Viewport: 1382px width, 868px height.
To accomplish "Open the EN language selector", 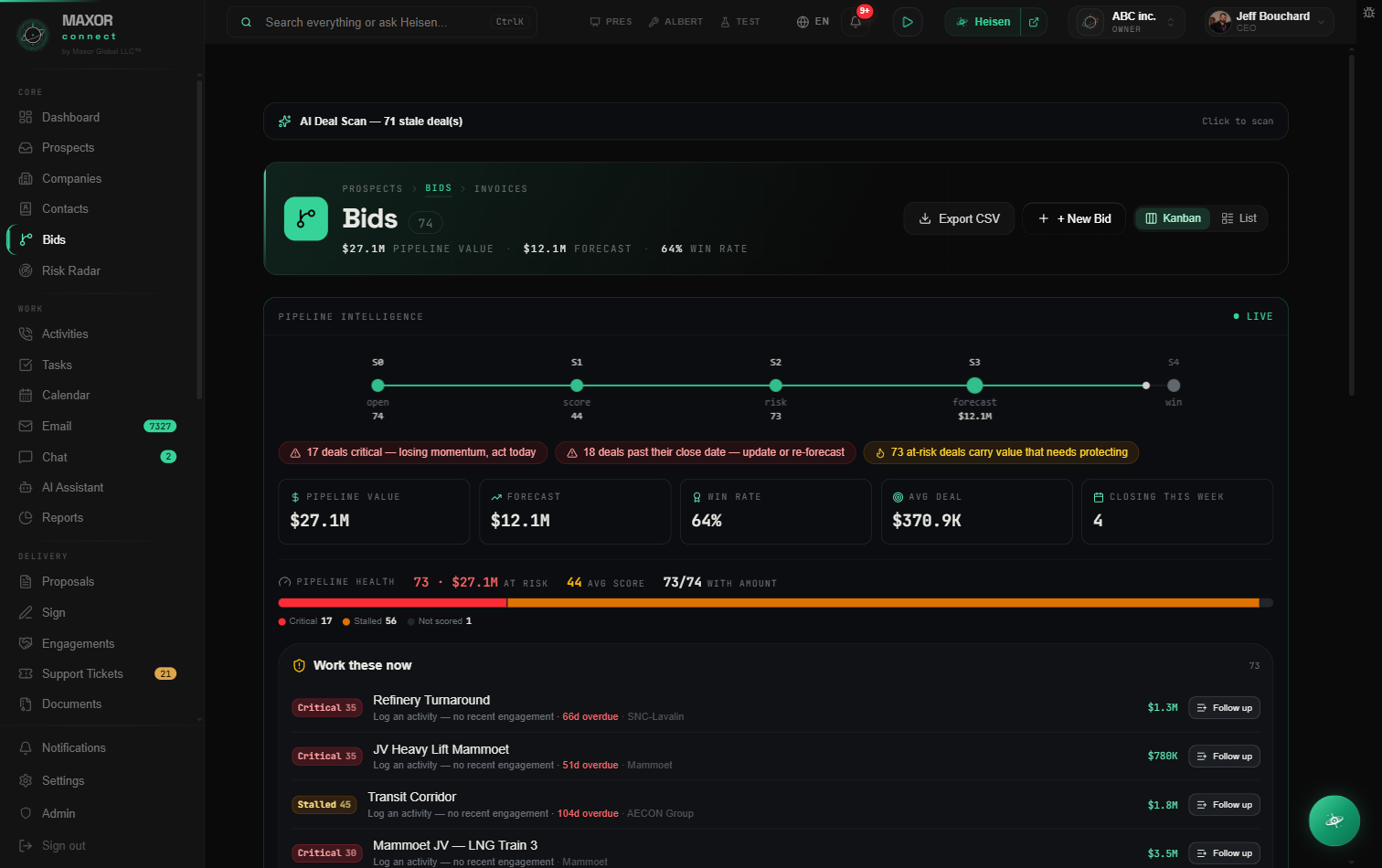I will [813, 22].
